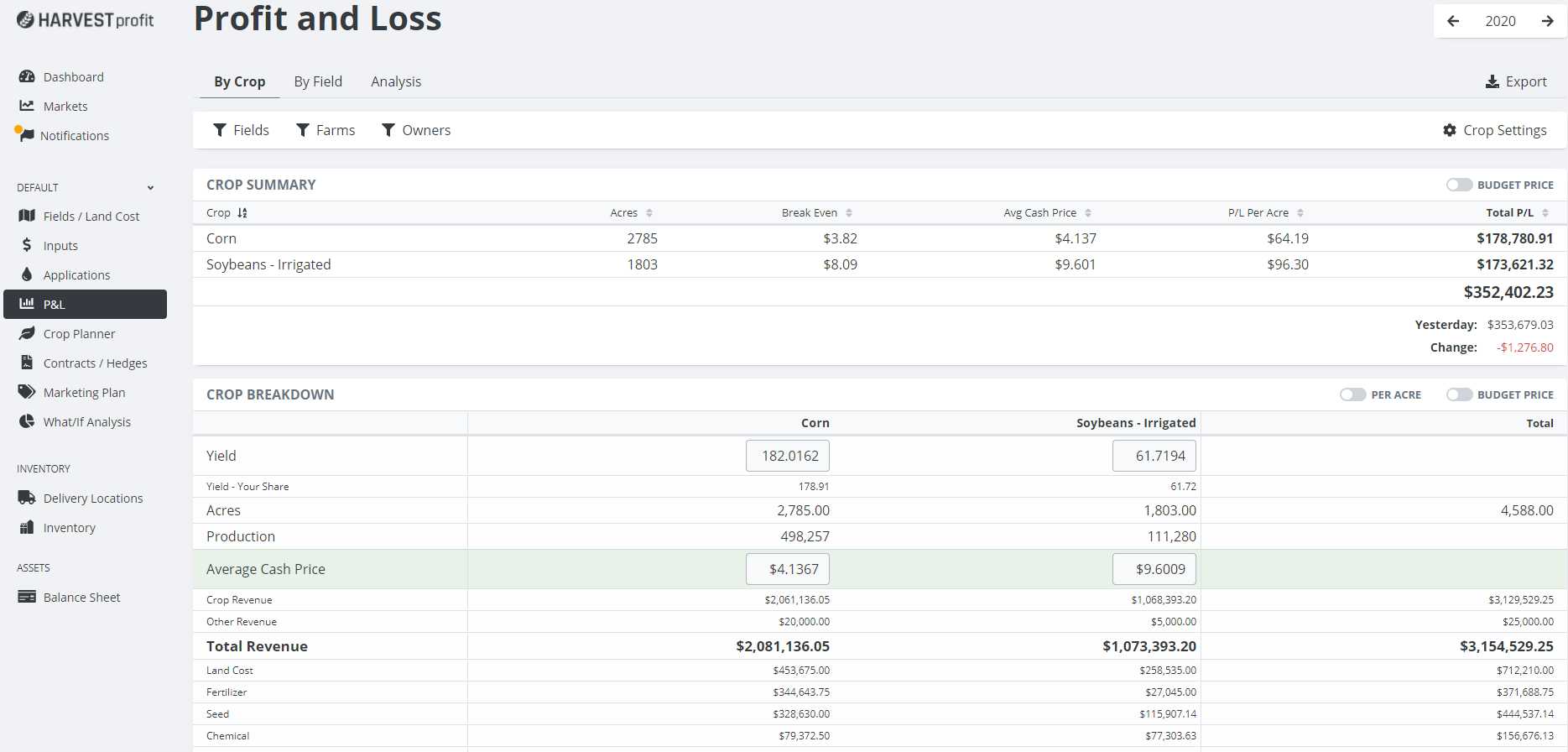Sort by Break Even column
The image size is (1568, 752).
tap(816, 213)
